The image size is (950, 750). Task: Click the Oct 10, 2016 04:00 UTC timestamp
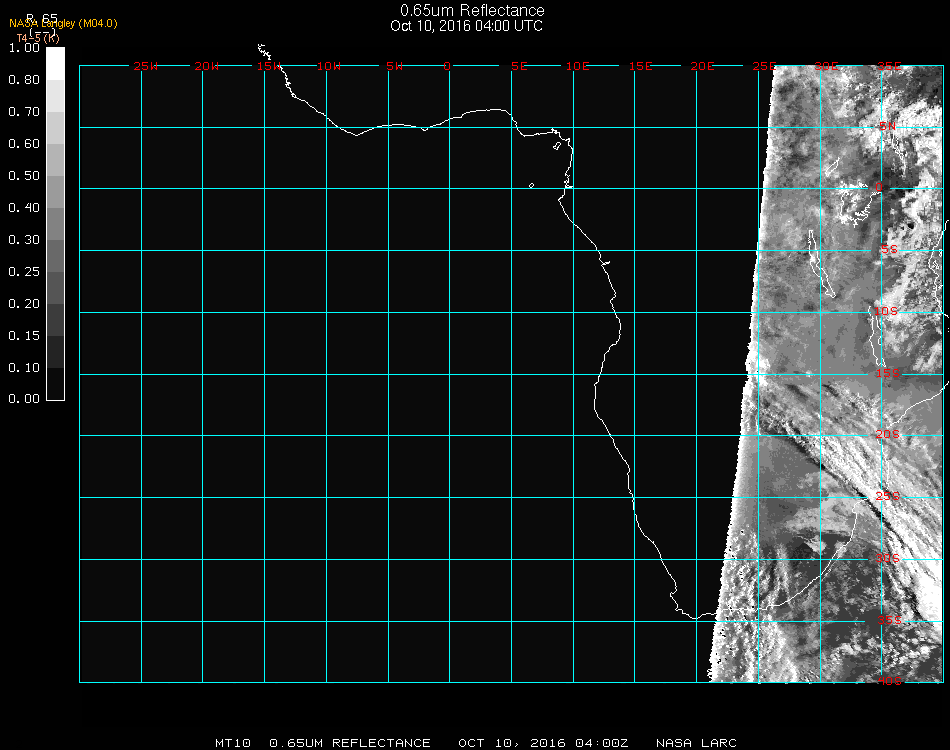point(467,26)
